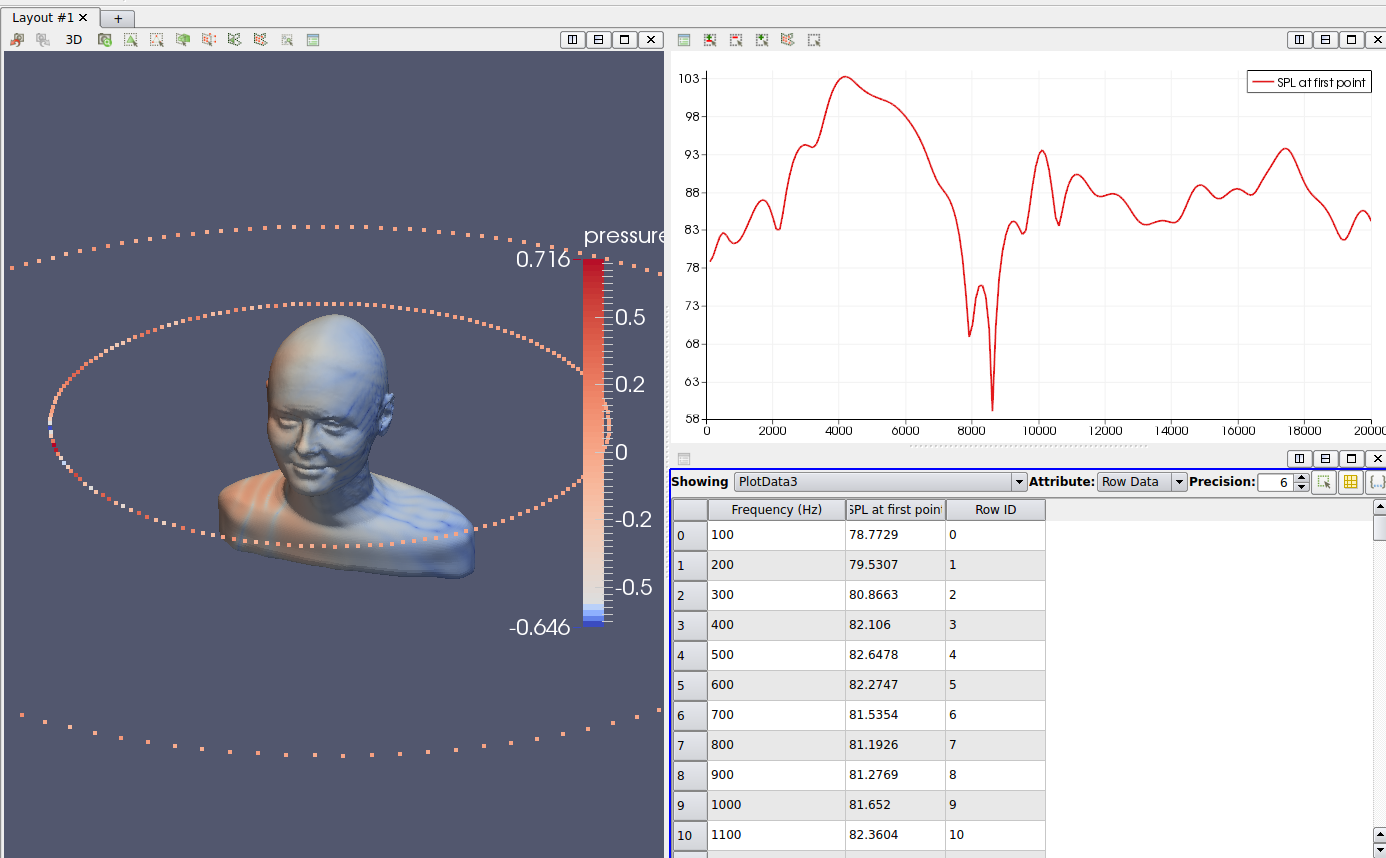Activate the Interactive Select Cells tool in render view
This screenshot has height=858, width=1386.
coord(287,40)
